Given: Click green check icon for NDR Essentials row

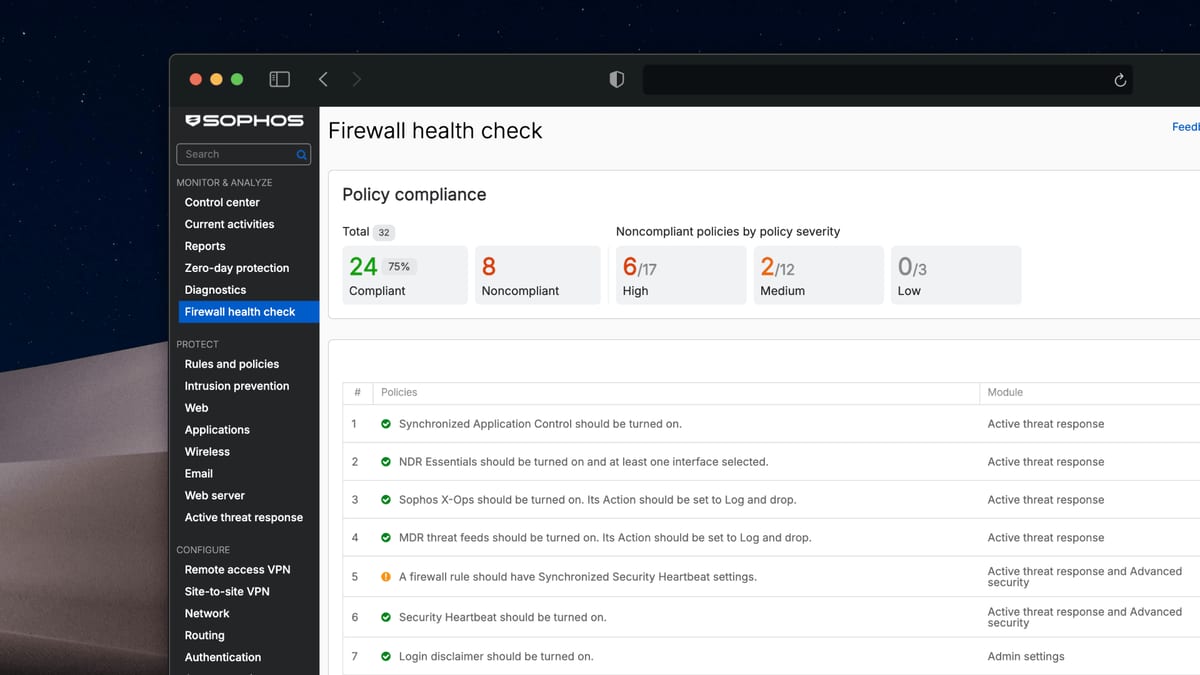Looking at the screenshot, I should pos(386,462).
